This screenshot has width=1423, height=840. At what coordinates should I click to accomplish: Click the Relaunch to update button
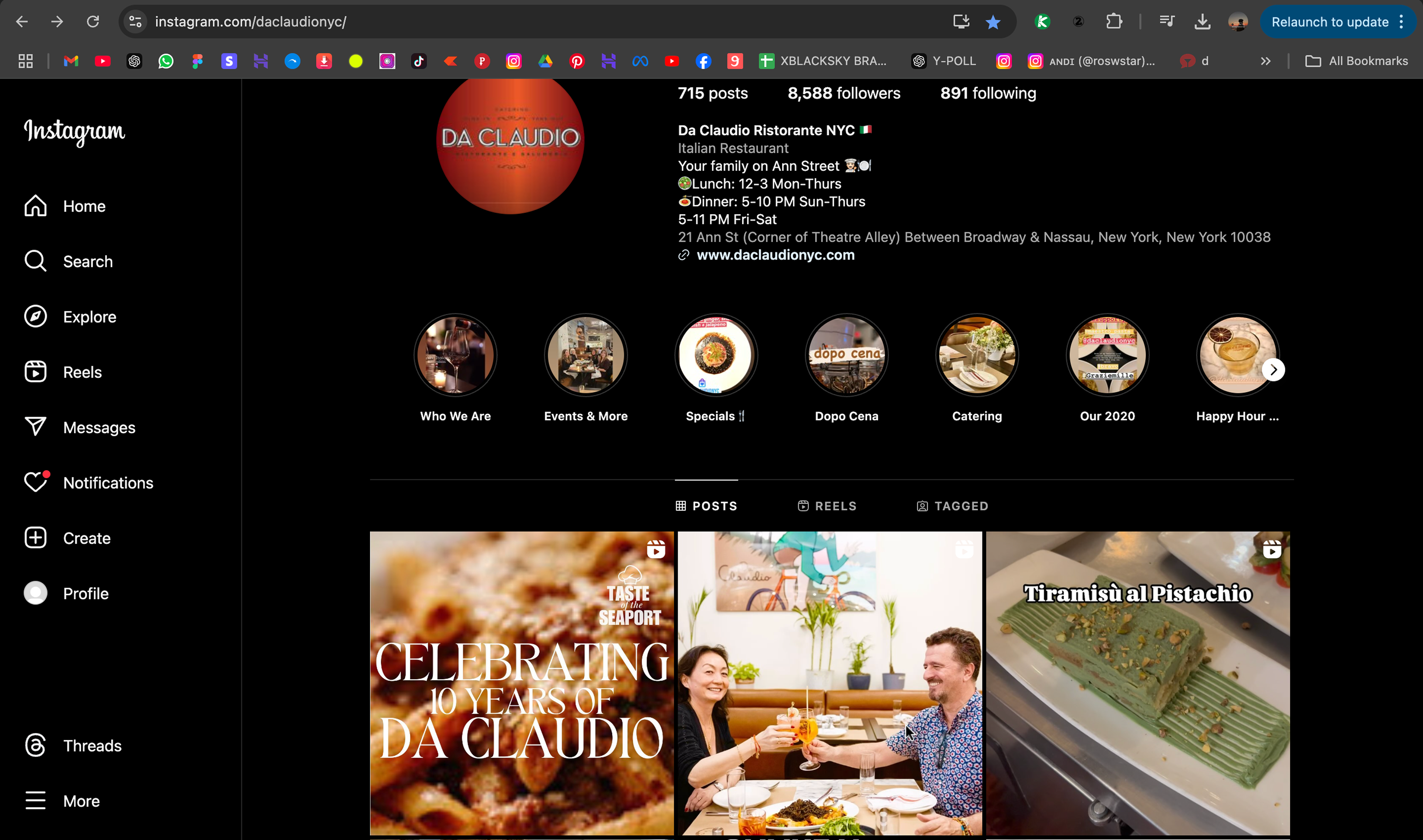(x=1330, y=21)
